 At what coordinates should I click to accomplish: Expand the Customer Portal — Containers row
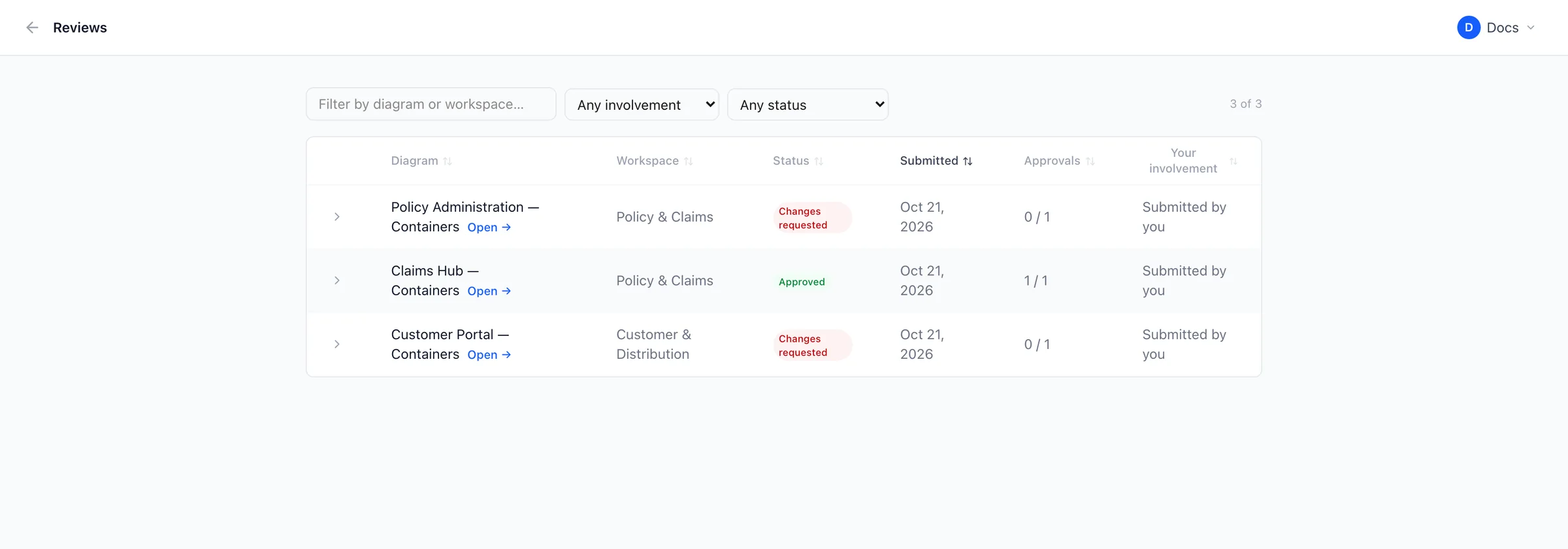337,344
